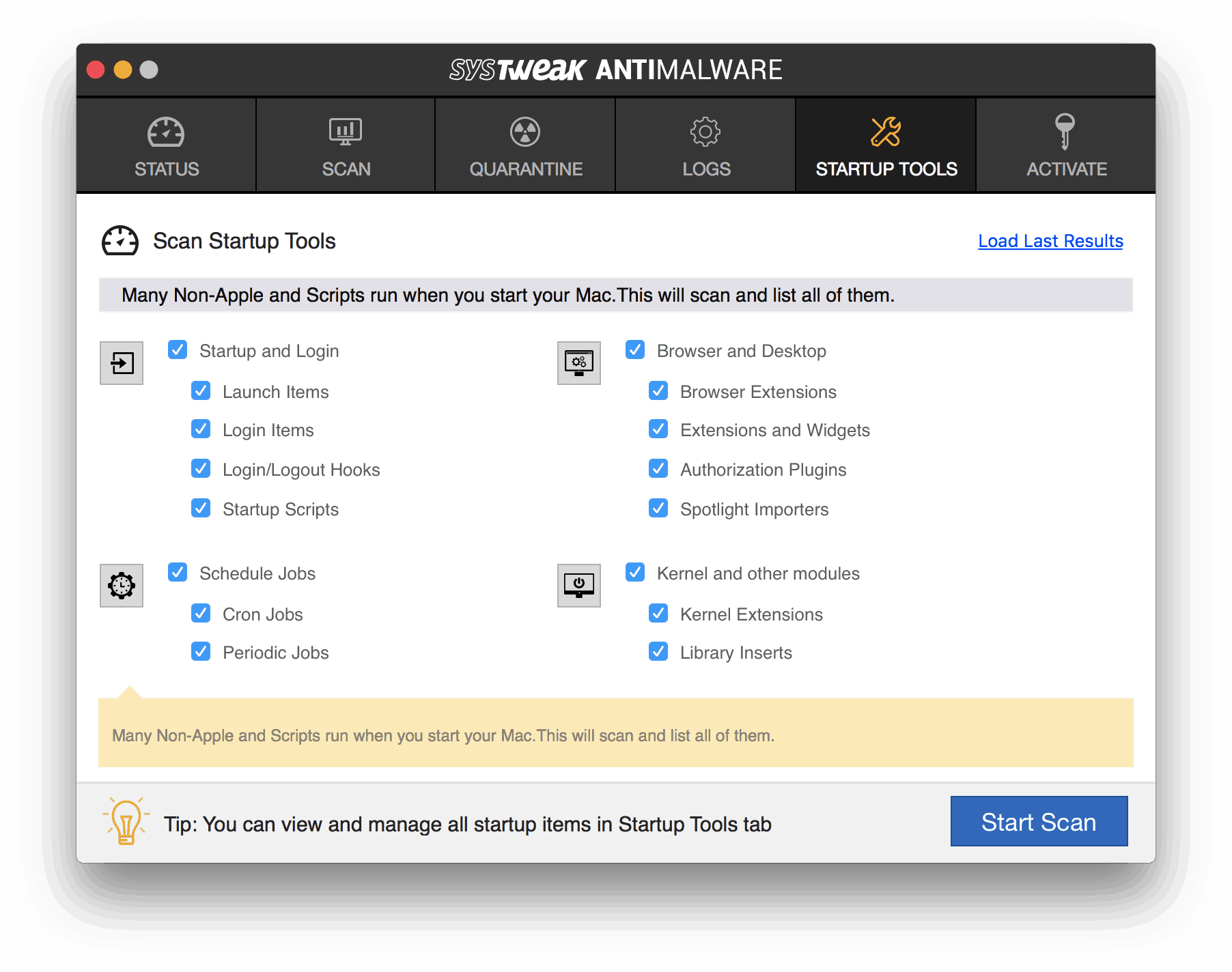Click the Scan monitor icon

[x=346, y=132]
